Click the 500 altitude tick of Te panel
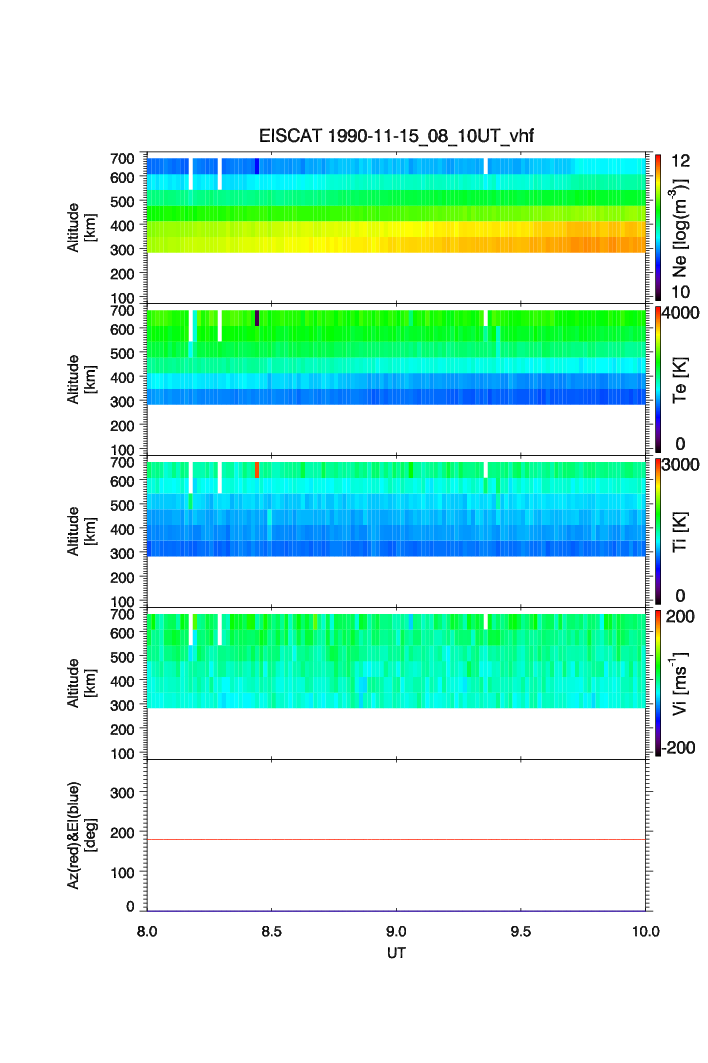This screenshot has width=708, height=1063. click(122, 353)
